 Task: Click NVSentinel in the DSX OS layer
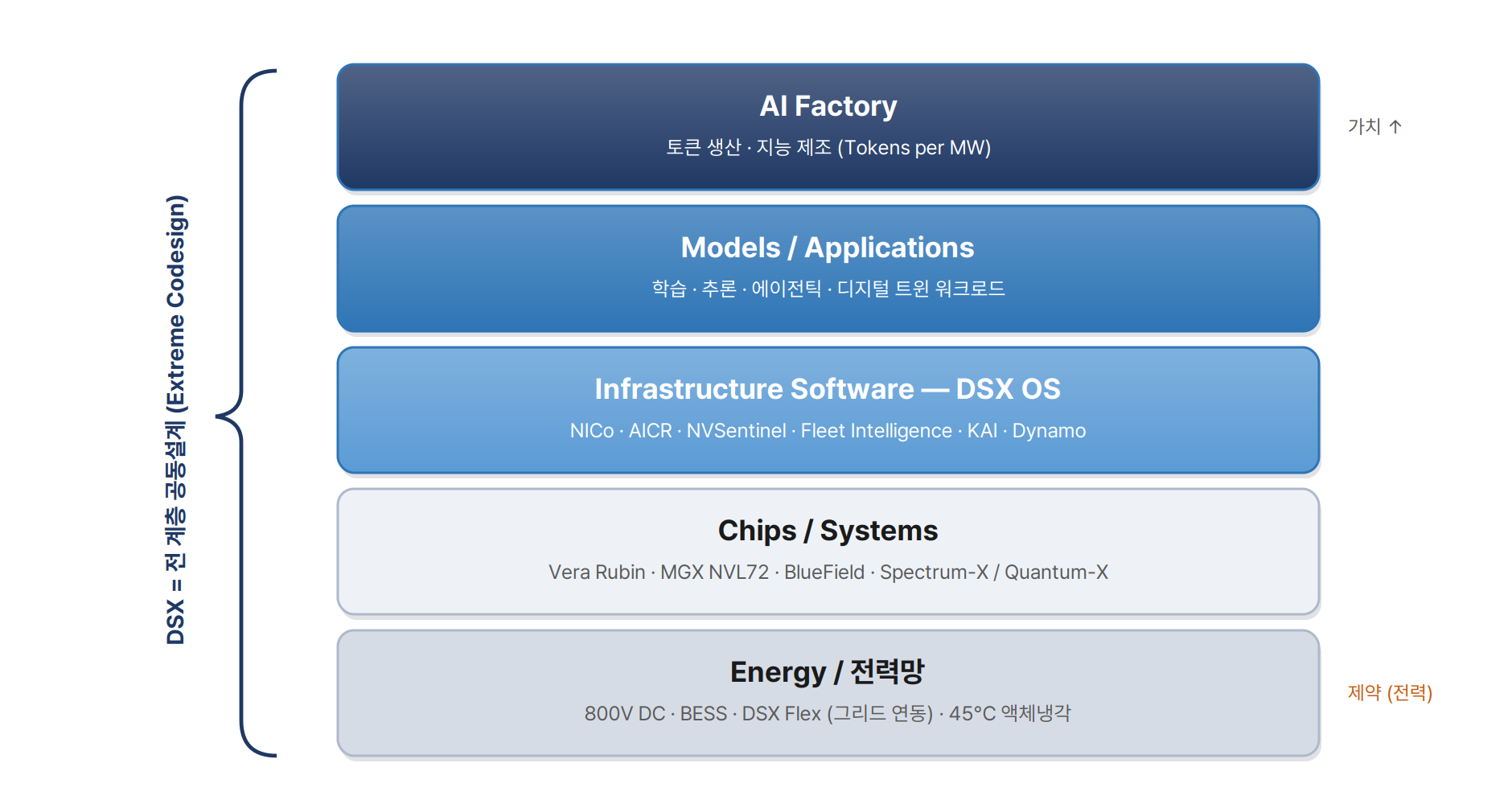coord(737,431)
